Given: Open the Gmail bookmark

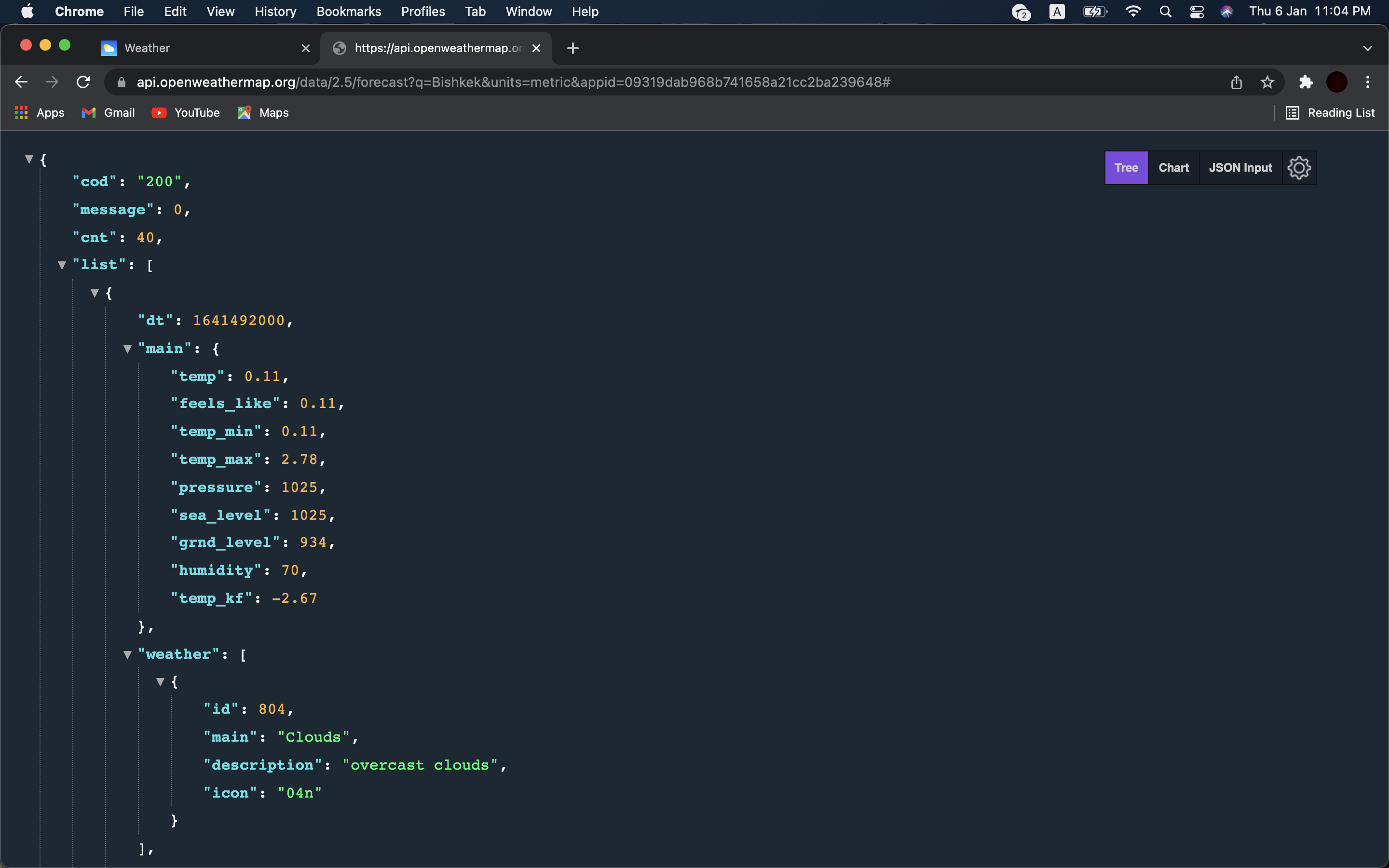Looking at the screenshot, I should [x=109, y=112].
